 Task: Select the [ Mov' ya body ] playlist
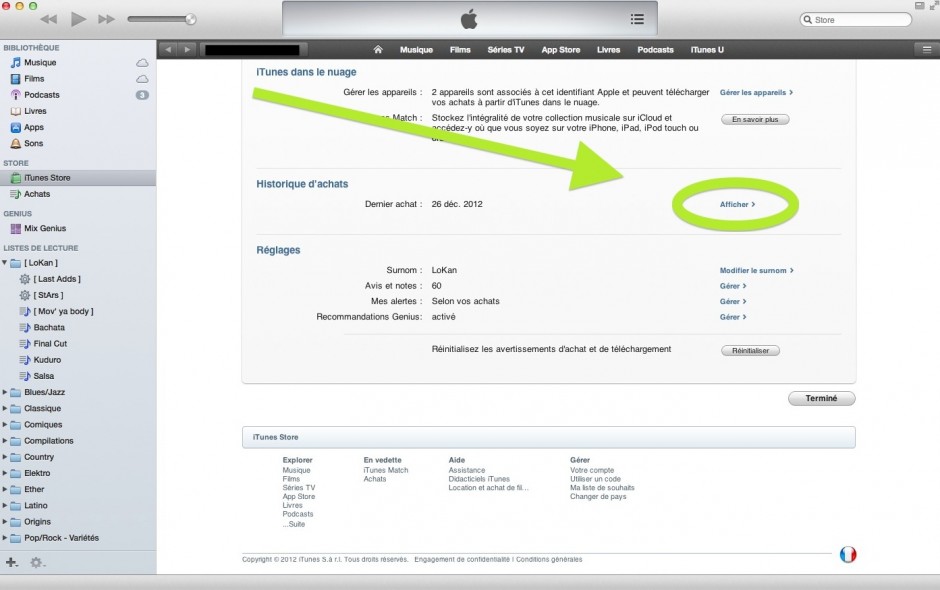coord(64,311)
